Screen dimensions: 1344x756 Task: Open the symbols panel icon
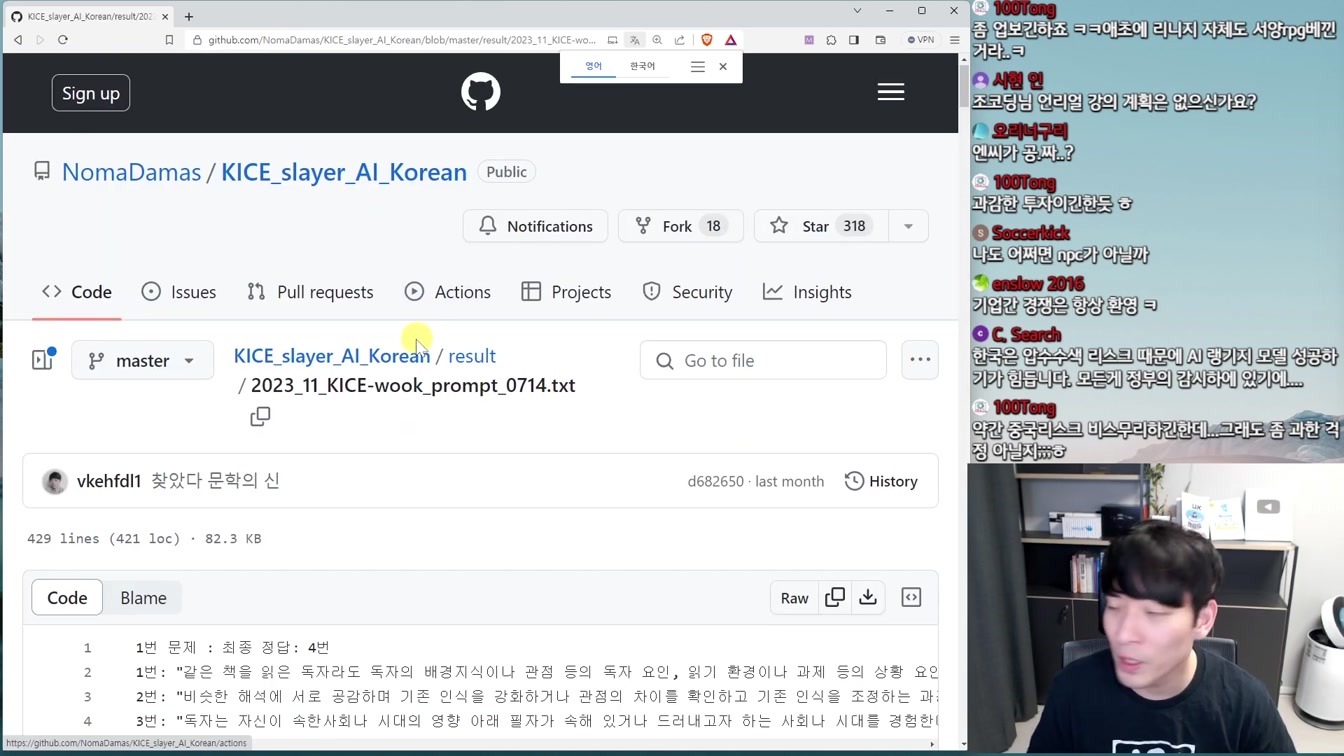911,598
